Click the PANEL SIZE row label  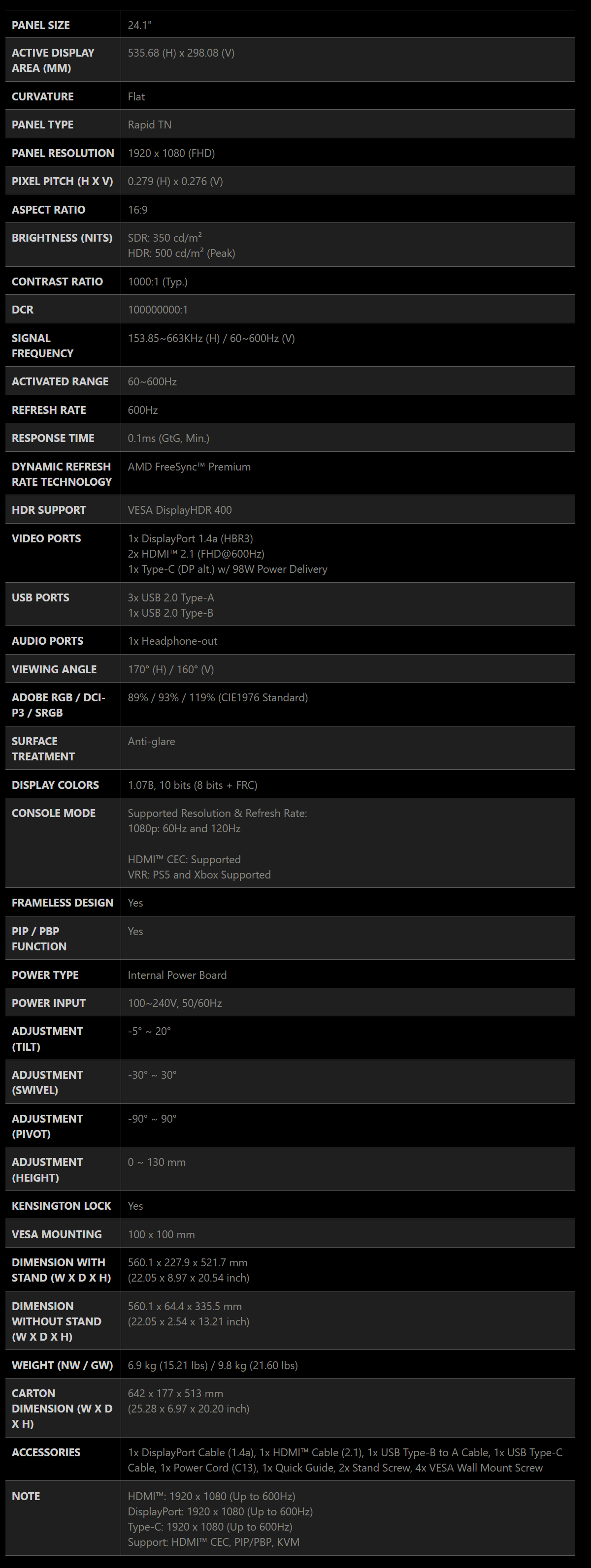[41, 25]
